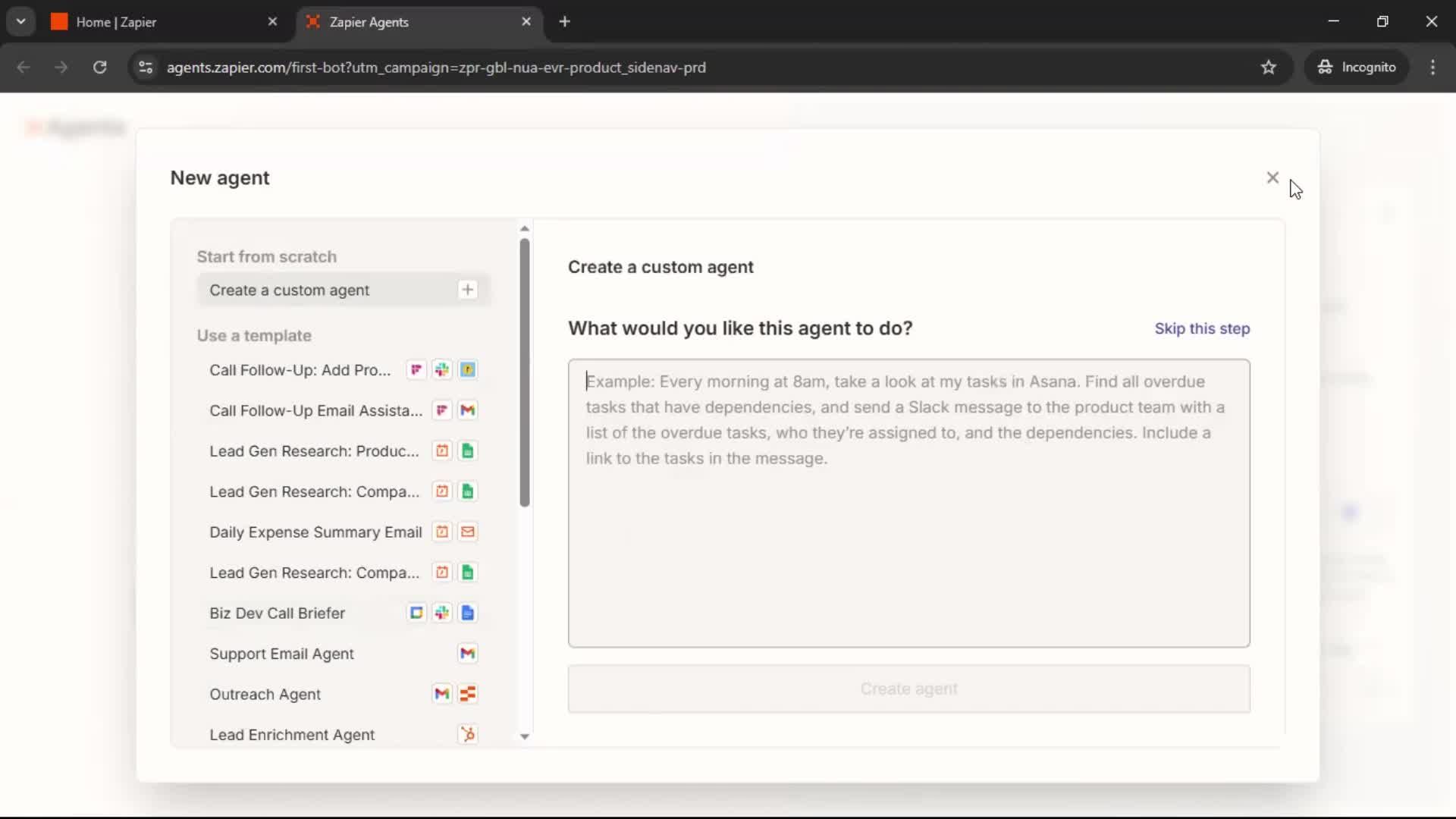Click the Google Calendar icon on Biz Dev Call Briefer row
Screen dimensions: 1456x819
point(416,613)
